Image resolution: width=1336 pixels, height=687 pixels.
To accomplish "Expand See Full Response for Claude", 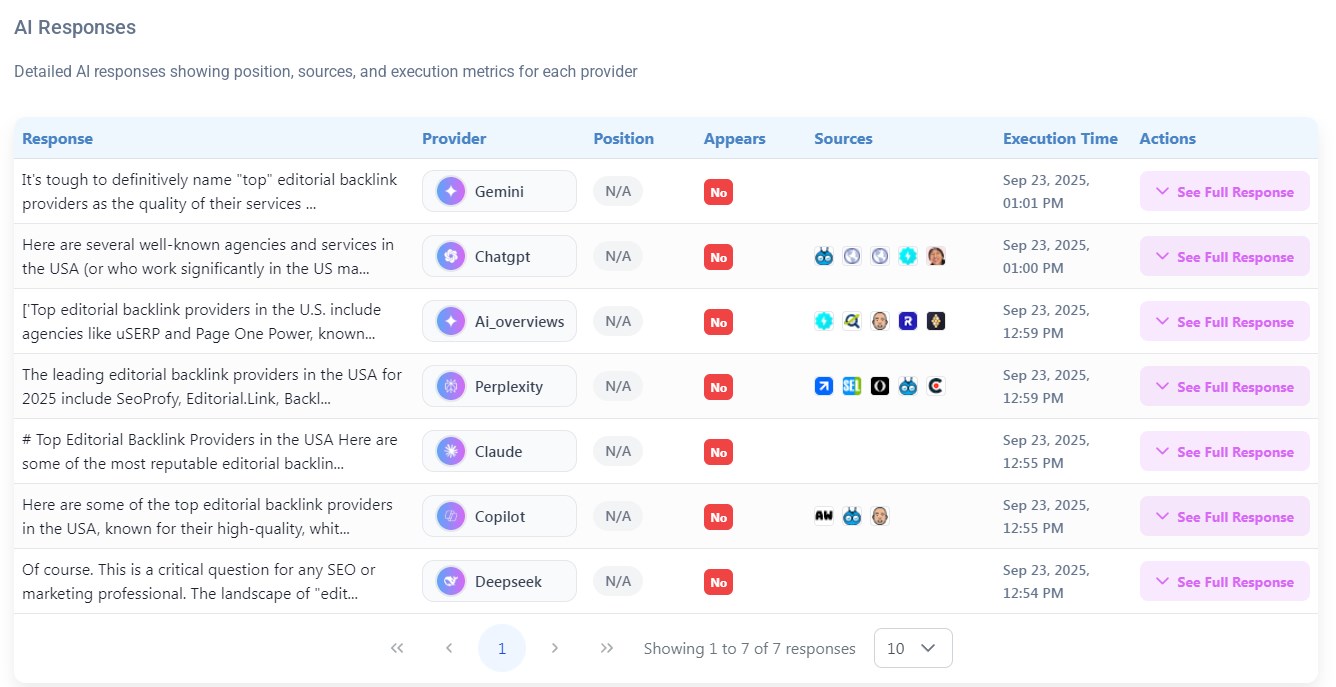I will pyautogui.click(x=1225, y=451).
